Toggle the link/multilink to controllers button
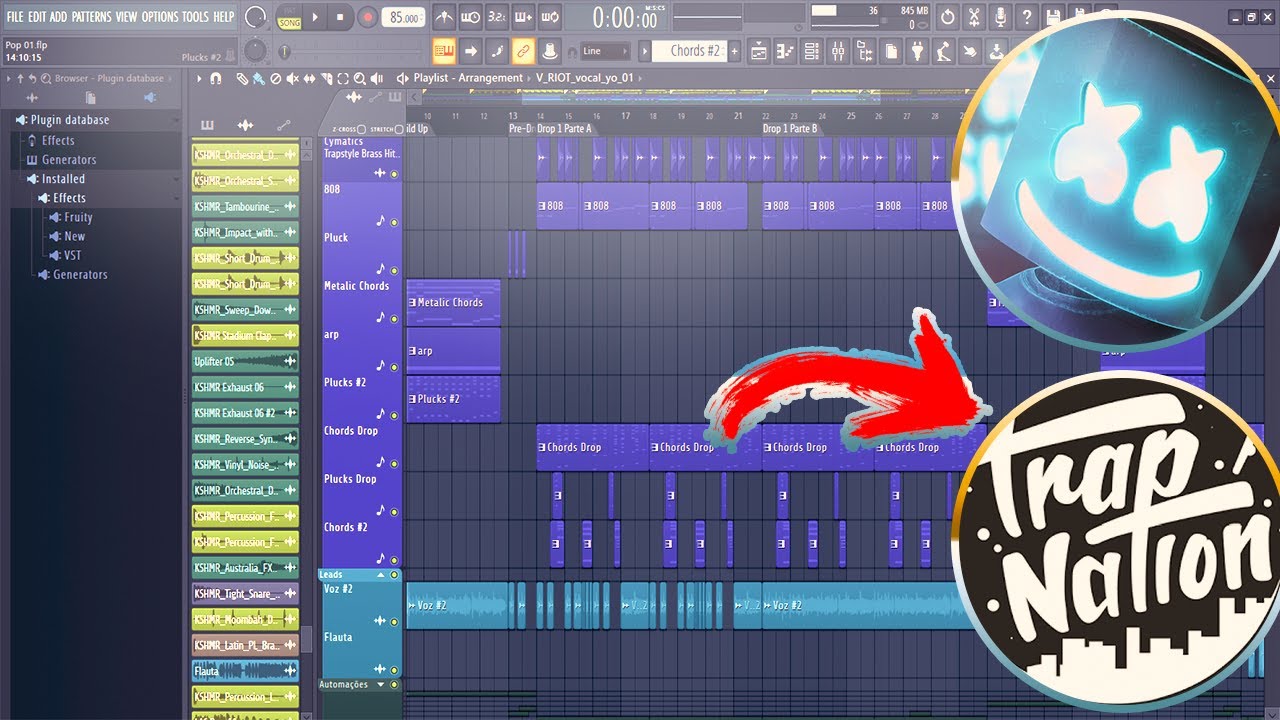The width and height of the screenshot is (1280, 720). 523,51
